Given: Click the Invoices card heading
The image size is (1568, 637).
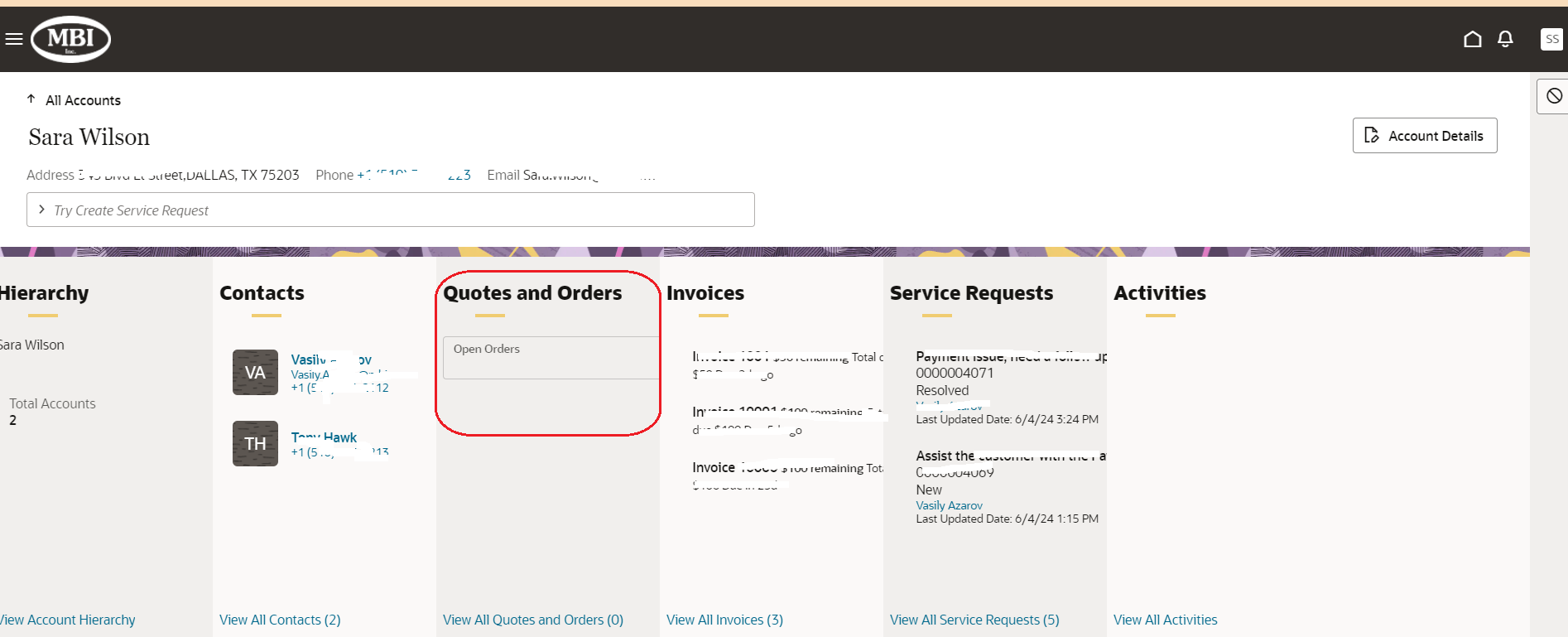Looking at the screenshot, I should tap(705, 293).
